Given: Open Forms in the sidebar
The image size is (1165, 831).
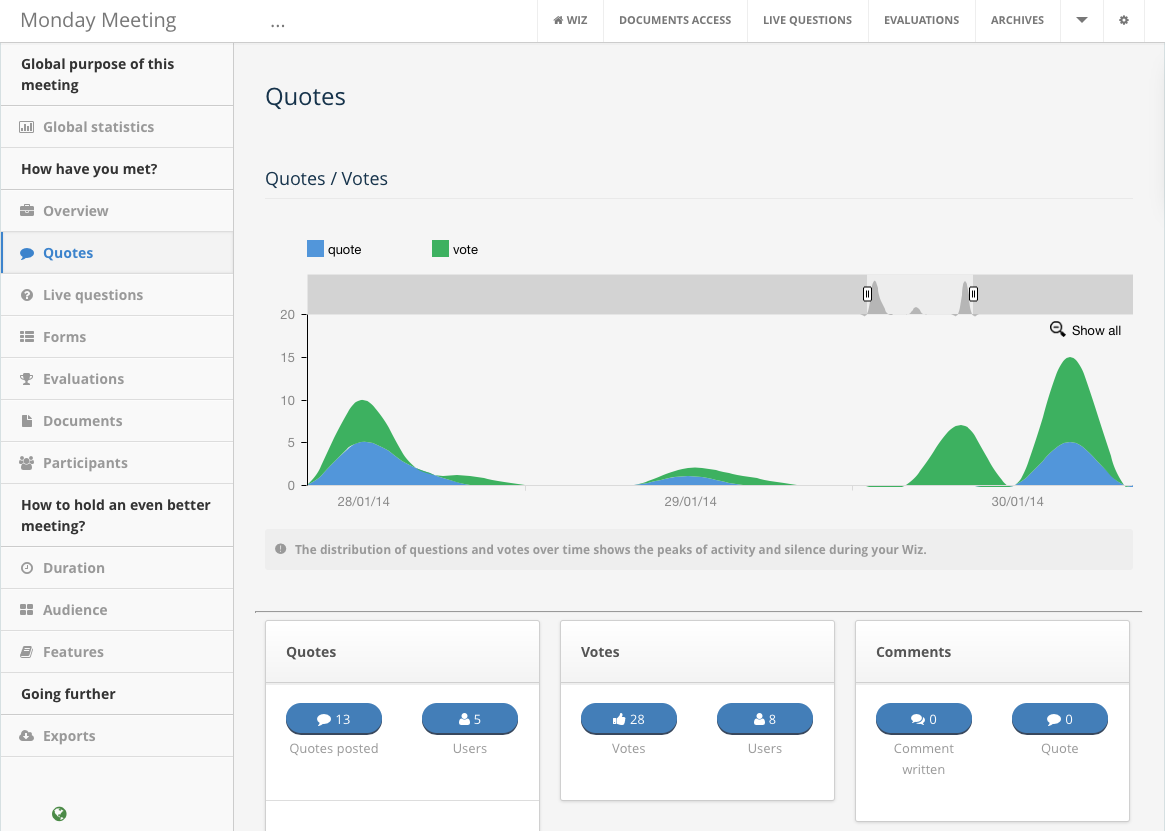Looking at the screenshot, I should [x=64, y=337].
